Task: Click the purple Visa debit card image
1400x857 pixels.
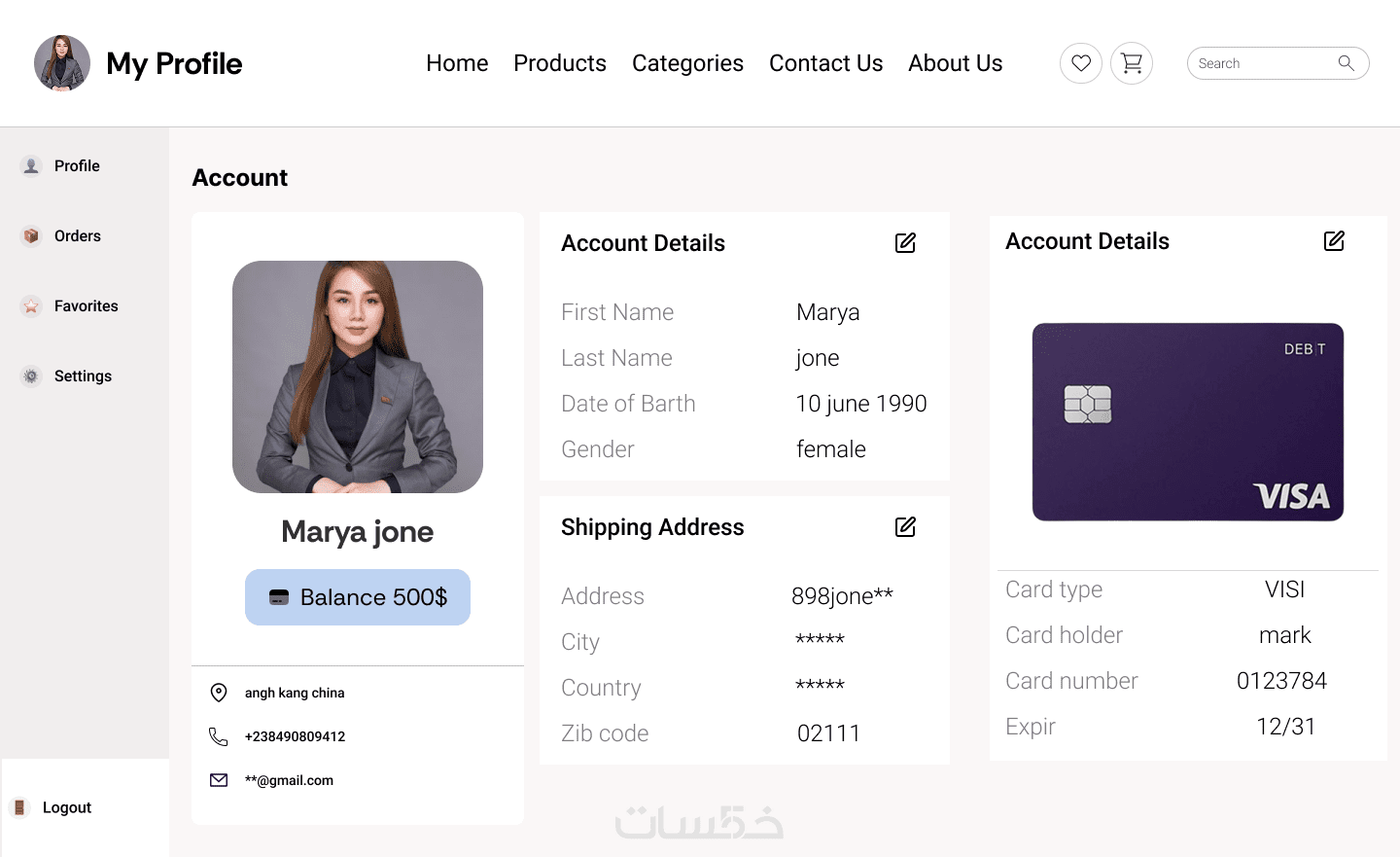Action: coord(1187,422)
